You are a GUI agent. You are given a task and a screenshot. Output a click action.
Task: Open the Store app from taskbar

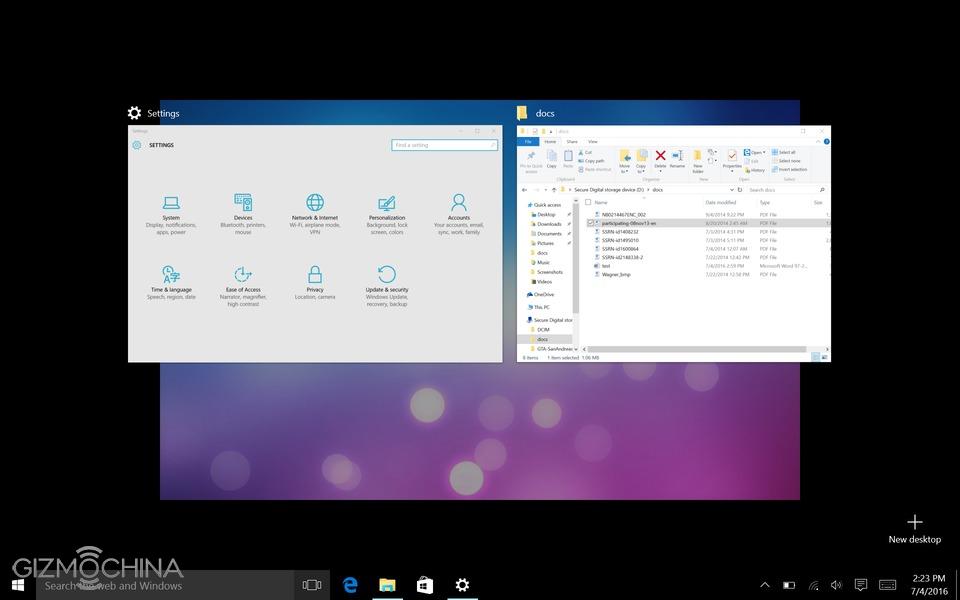[x=425, y=585]
